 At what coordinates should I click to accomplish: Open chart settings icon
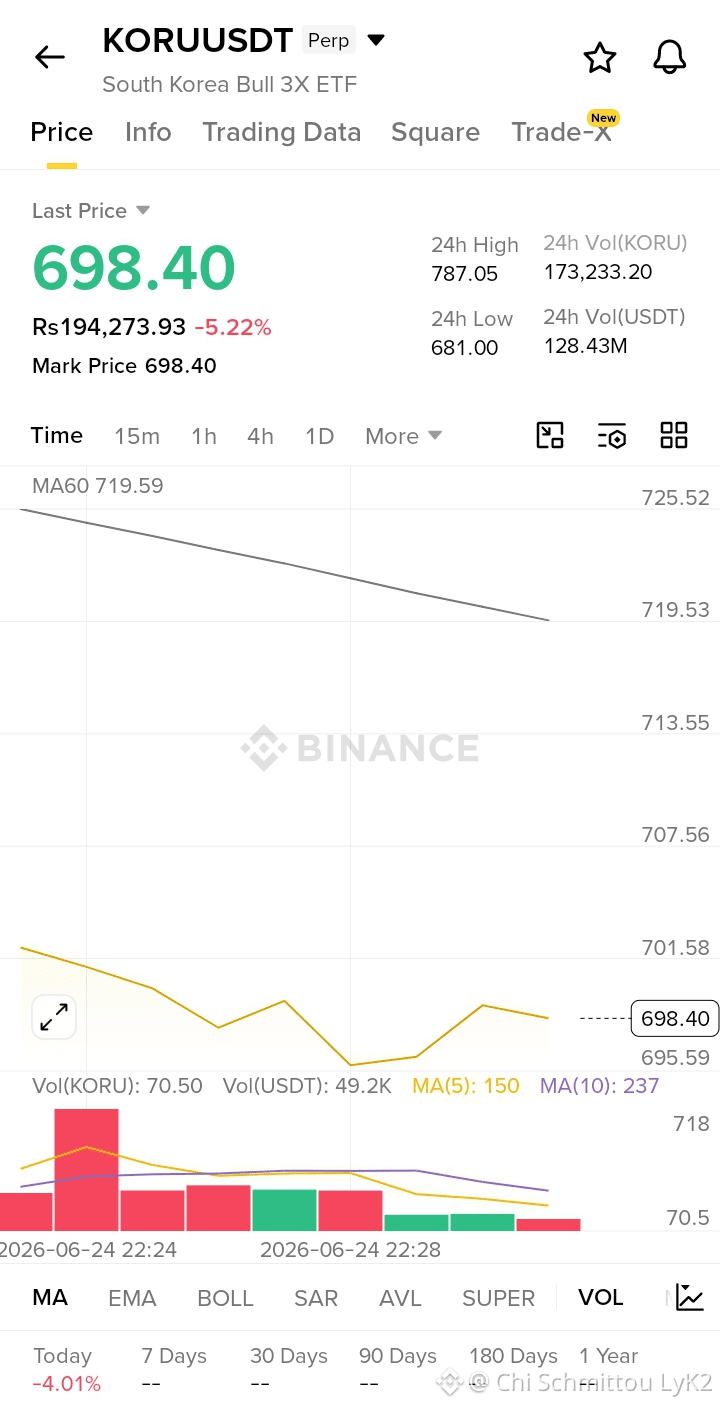(612, 435)
